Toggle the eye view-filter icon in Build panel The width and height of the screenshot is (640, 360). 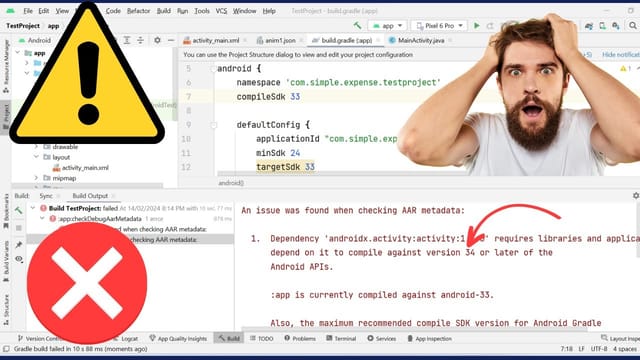click(x=19, y=259)
